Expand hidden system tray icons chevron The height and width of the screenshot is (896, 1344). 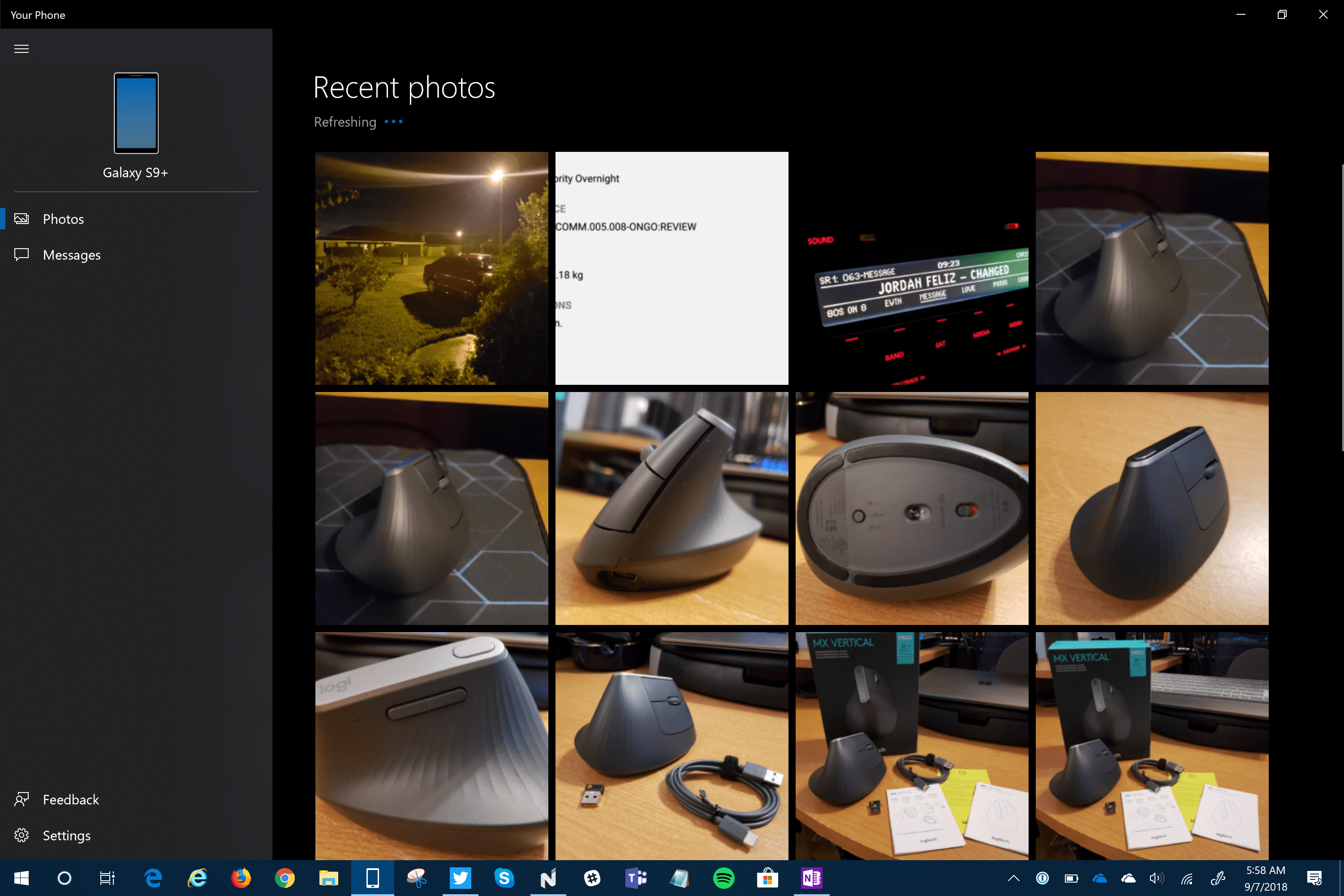tap(1013, 878)
